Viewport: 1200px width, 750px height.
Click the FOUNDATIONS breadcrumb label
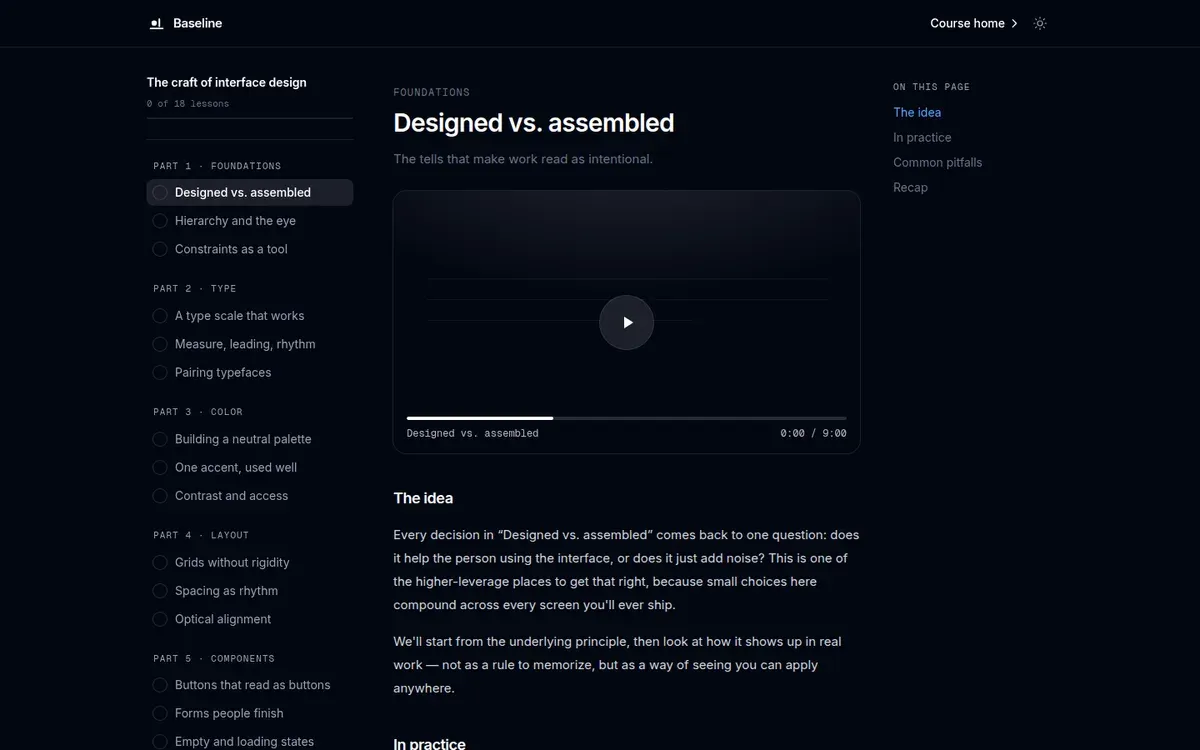(x=431, y=92)
